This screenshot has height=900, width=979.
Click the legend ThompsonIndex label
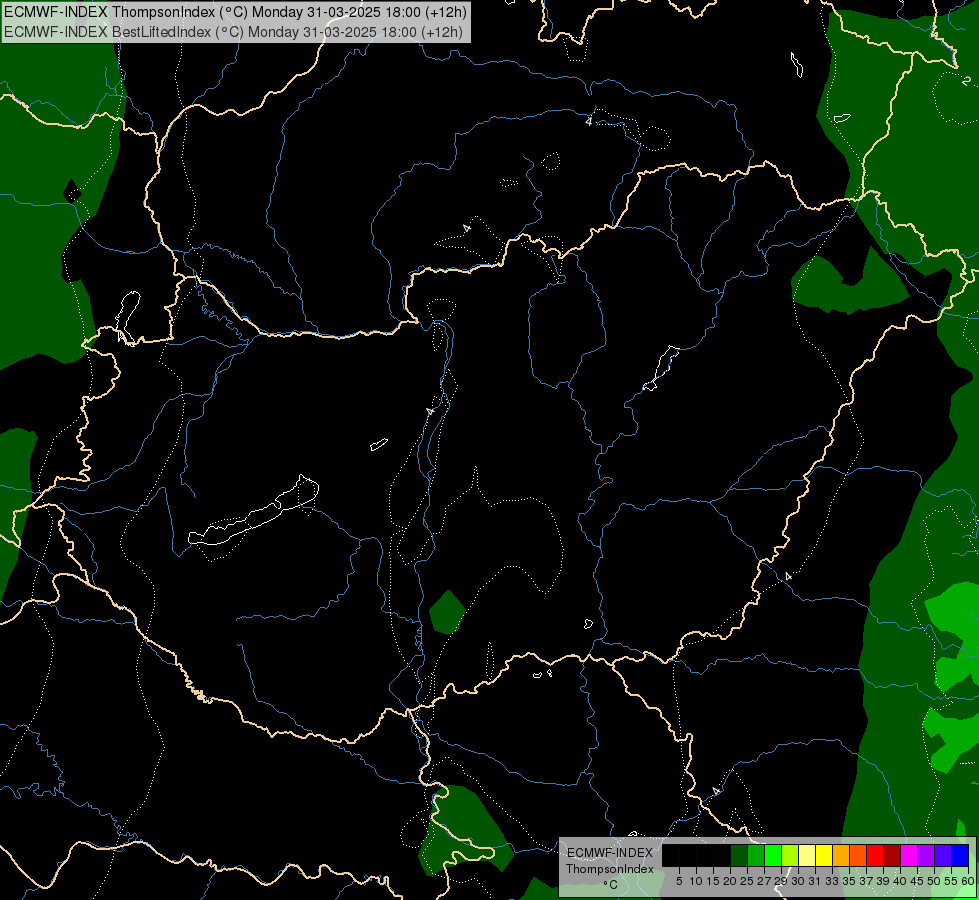click(x=610, y=869)
